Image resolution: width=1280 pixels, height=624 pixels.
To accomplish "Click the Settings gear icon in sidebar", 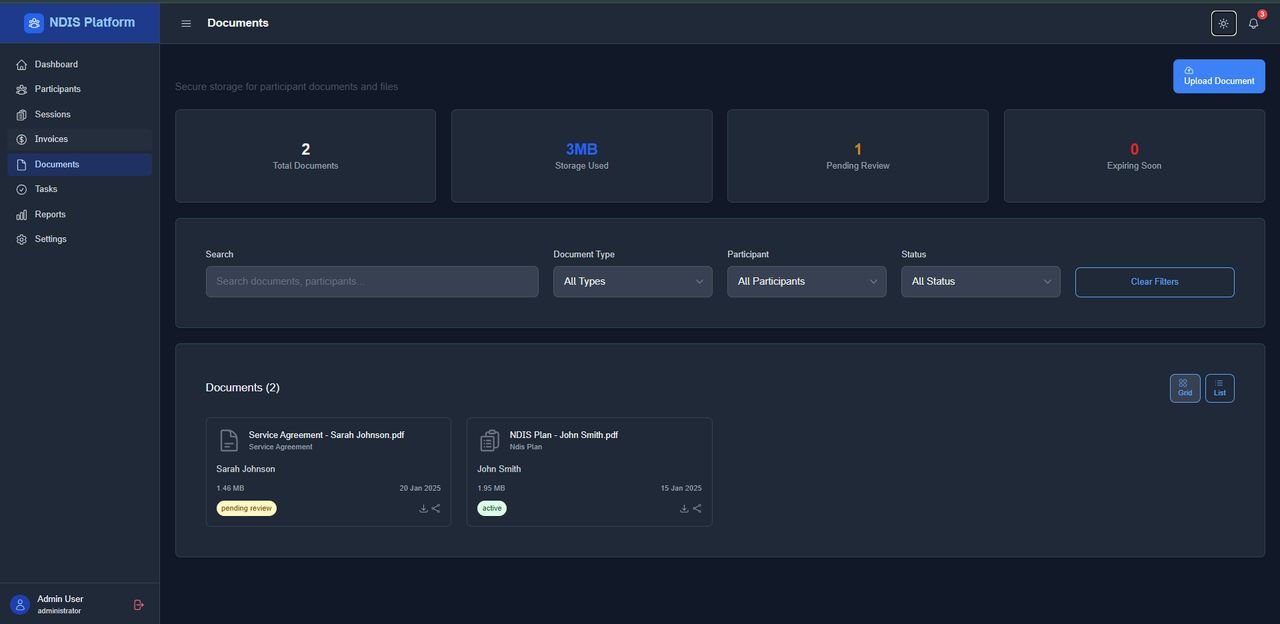I will pyautogui.click(x=22, y=239).
